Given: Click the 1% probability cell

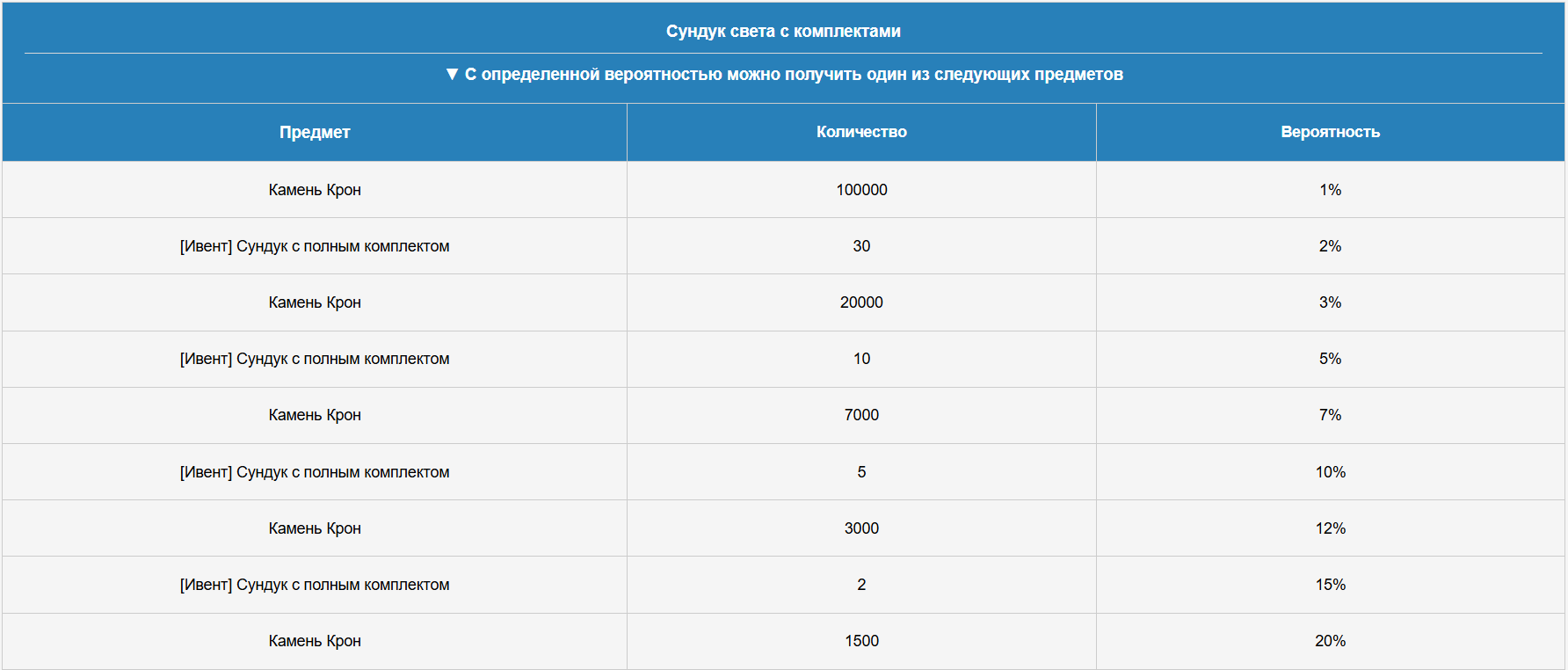Looking at the screenshot, I should tap(1330, 190).
